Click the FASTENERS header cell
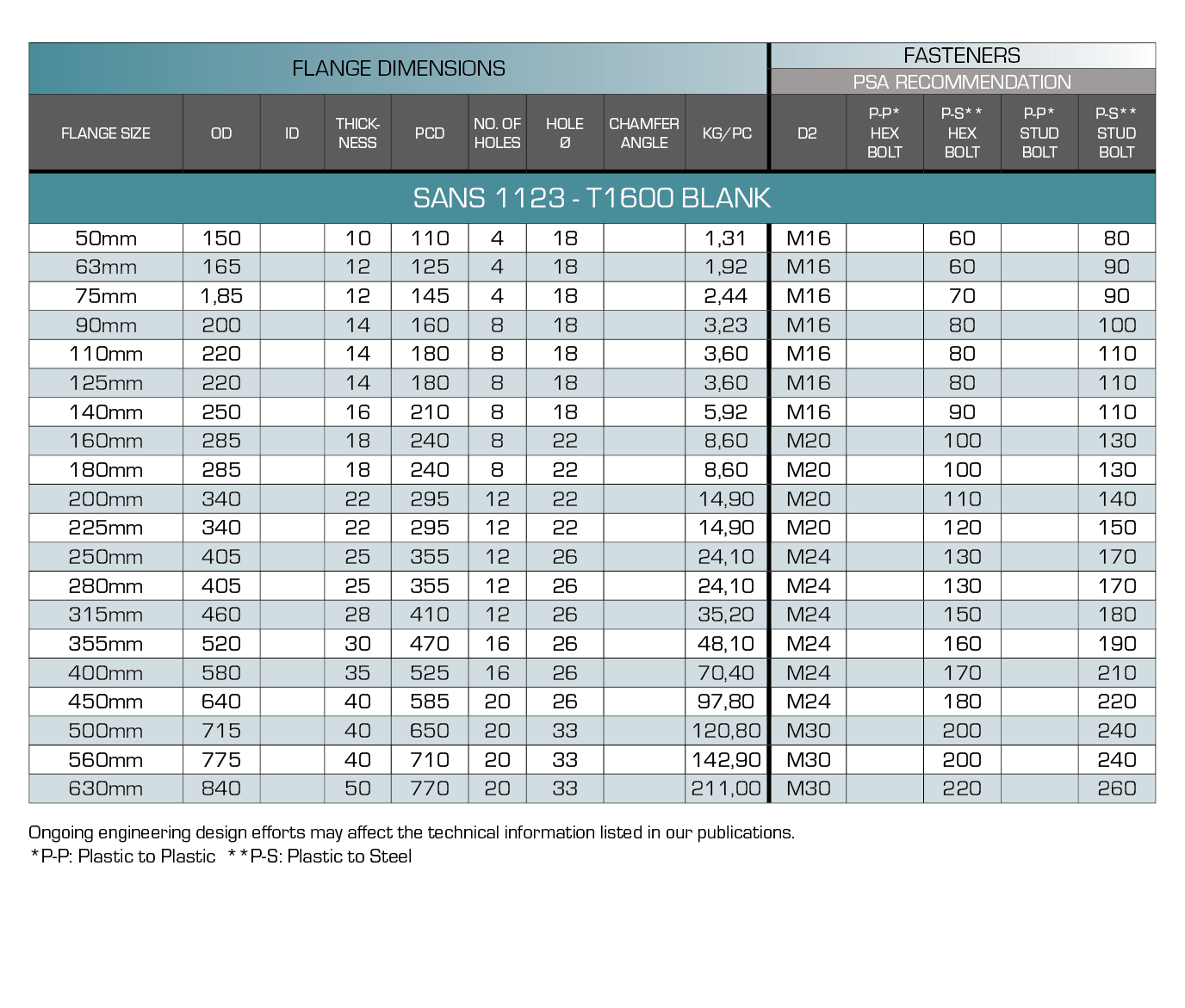Screen dimensions: 1185x1008 961,56
